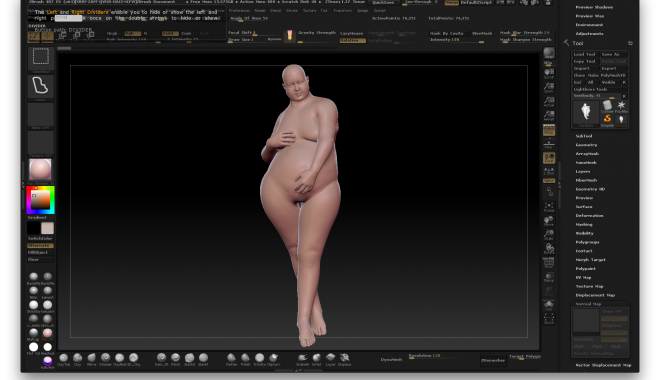Click the SwitchColor button
The height and width of the screenshot is (380, 660).
coord(40,239)
